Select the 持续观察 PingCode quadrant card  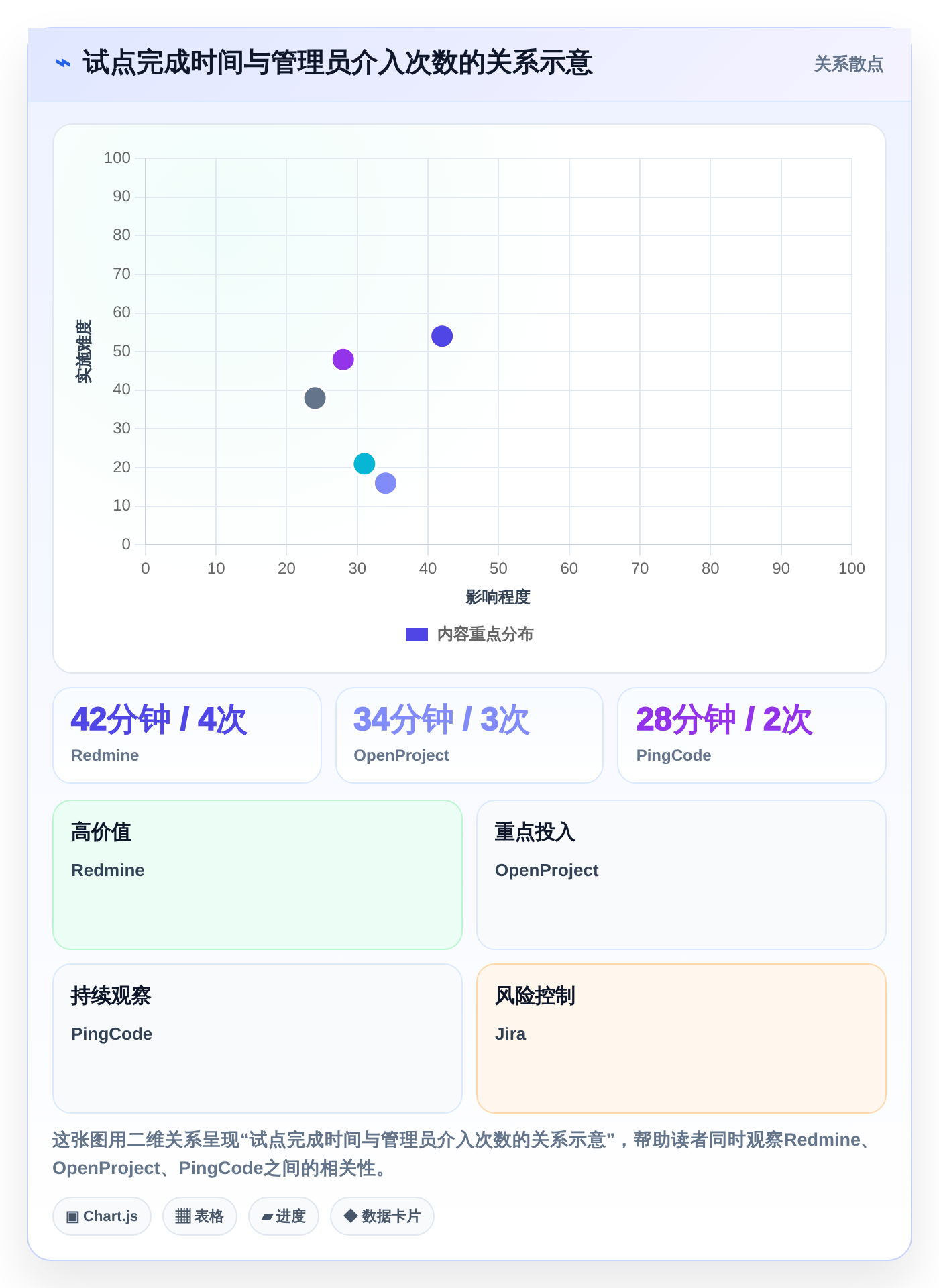pos(258,1038)
